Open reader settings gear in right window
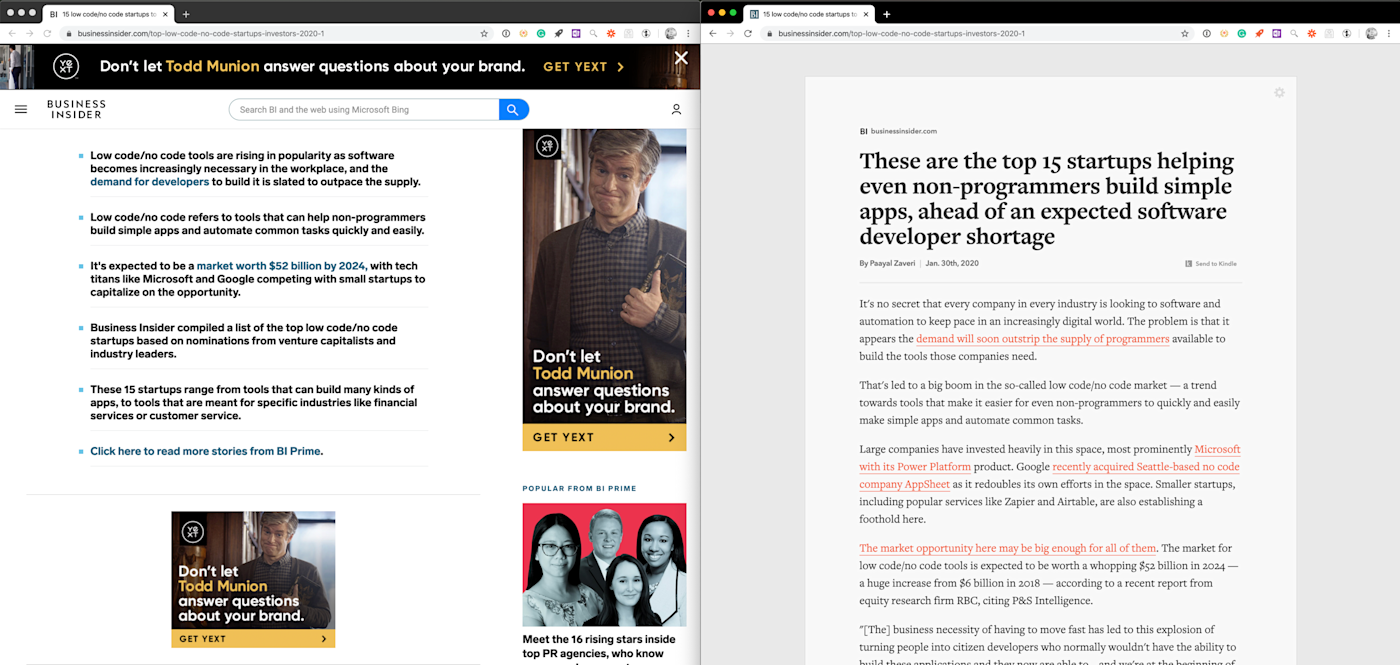This screenshot has width=1400, height=665. tap(1279, 92)
